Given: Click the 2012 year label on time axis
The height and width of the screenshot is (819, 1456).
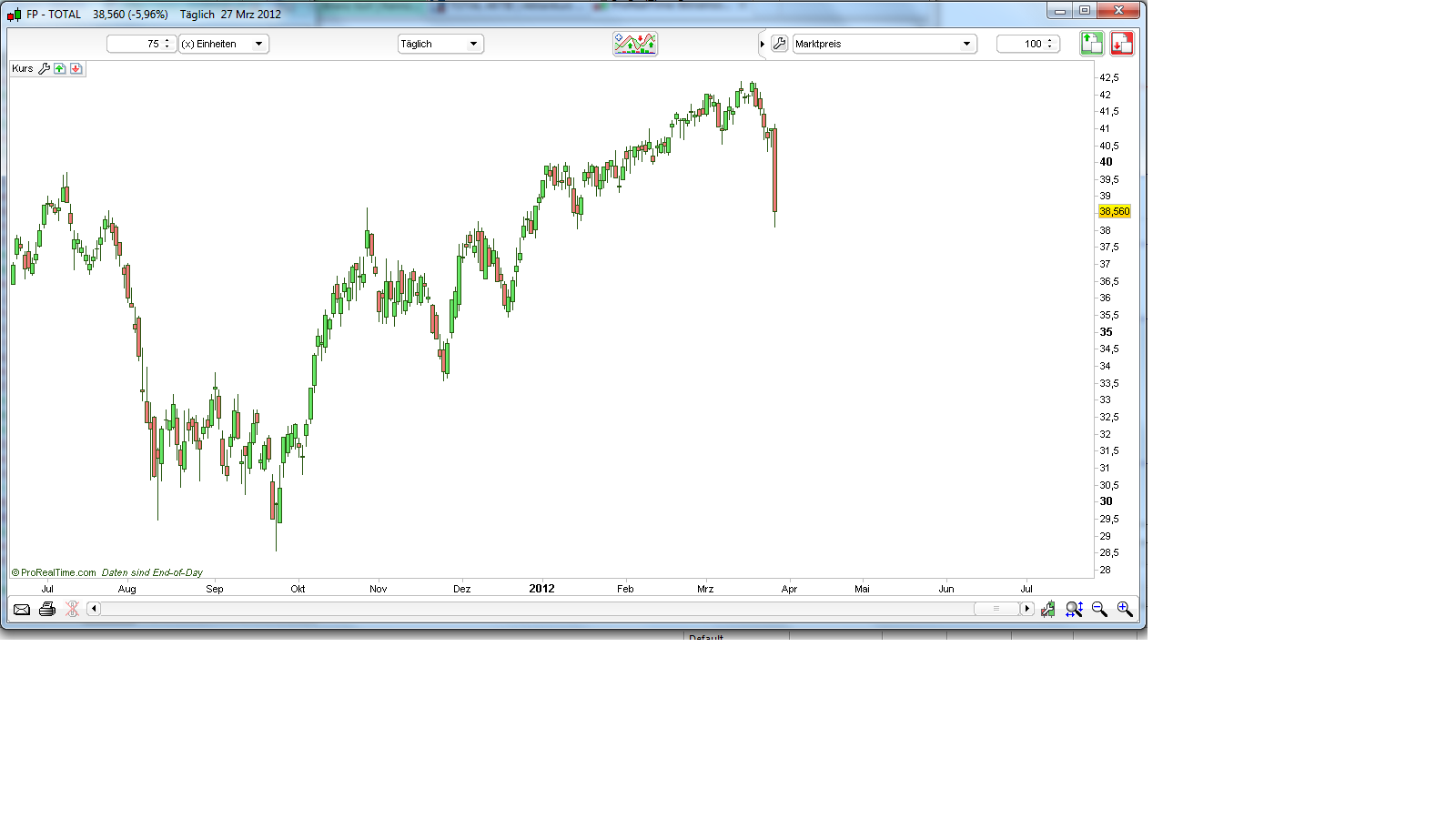Looking at the screenshot, I should pyautogui.click(x=541, y=589).
